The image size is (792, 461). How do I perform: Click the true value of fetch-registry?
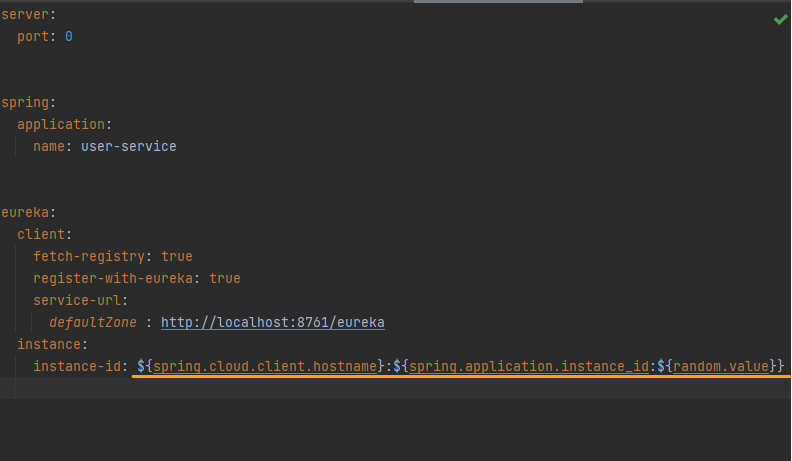[x=177, y=257]
